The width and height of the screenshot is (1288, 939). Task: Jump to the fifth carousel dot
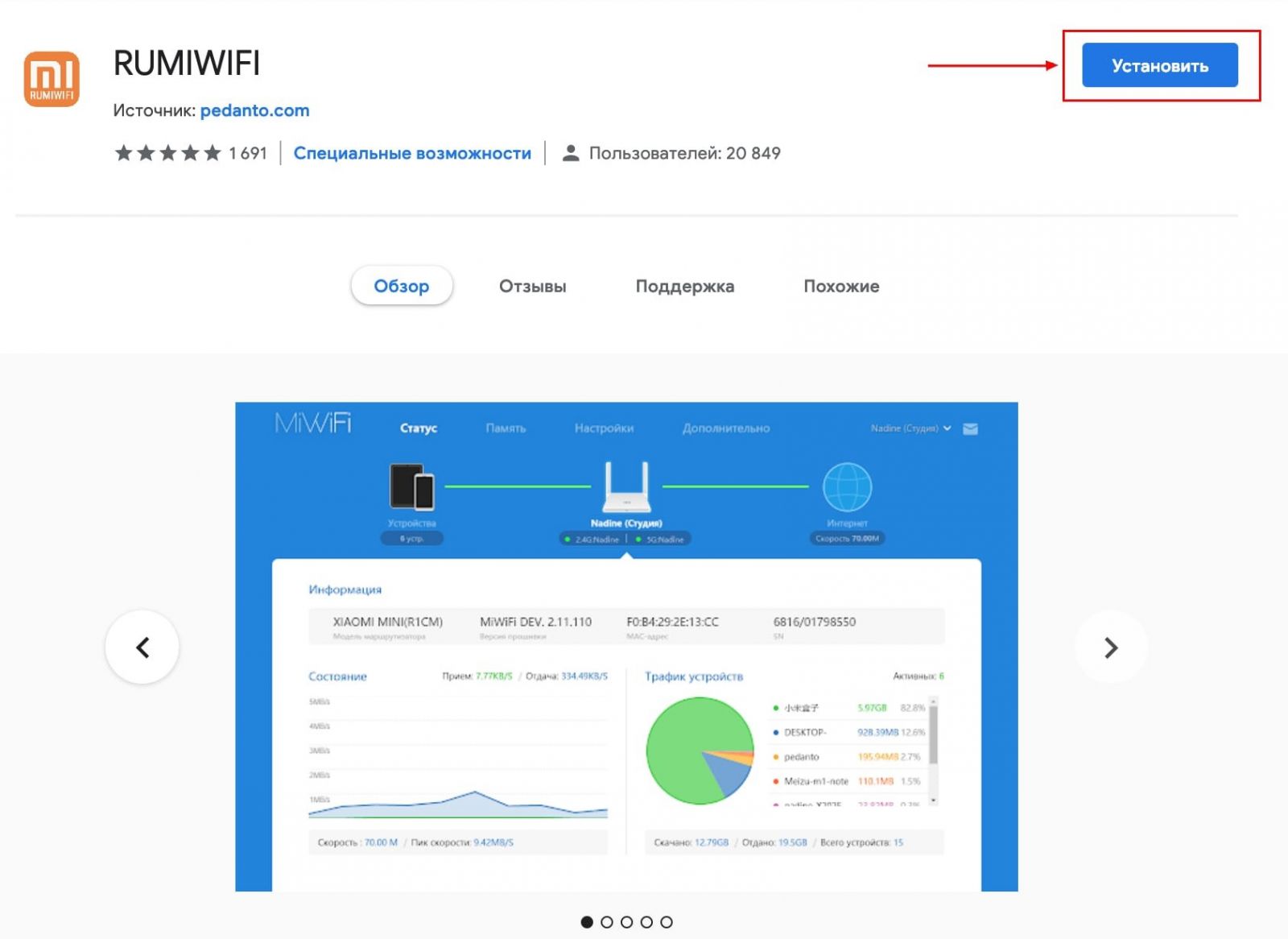[667, 922]
